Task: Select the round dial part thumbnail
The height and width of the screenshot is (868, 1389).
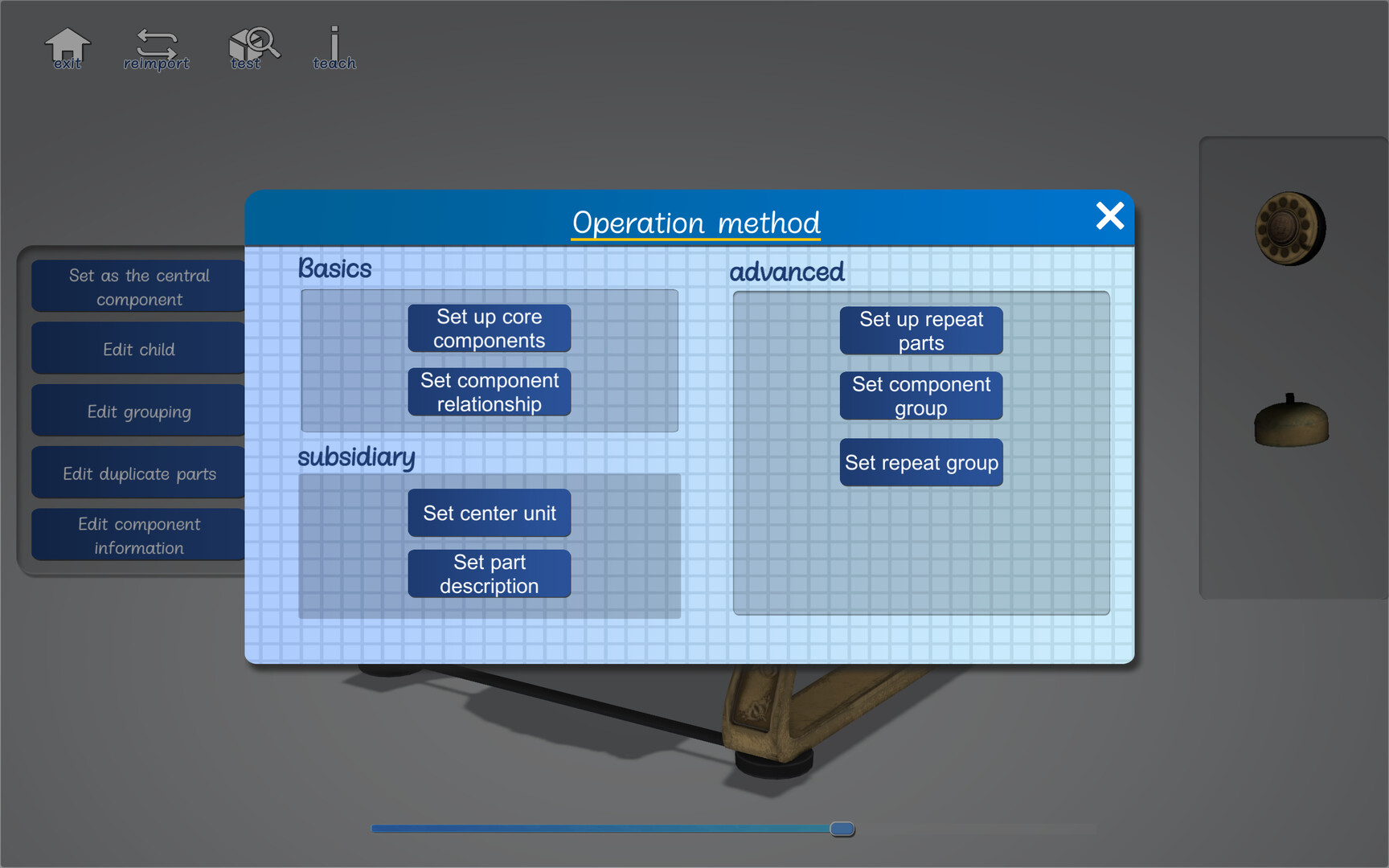Action: pyautogui.click(x=1290, y=228)
